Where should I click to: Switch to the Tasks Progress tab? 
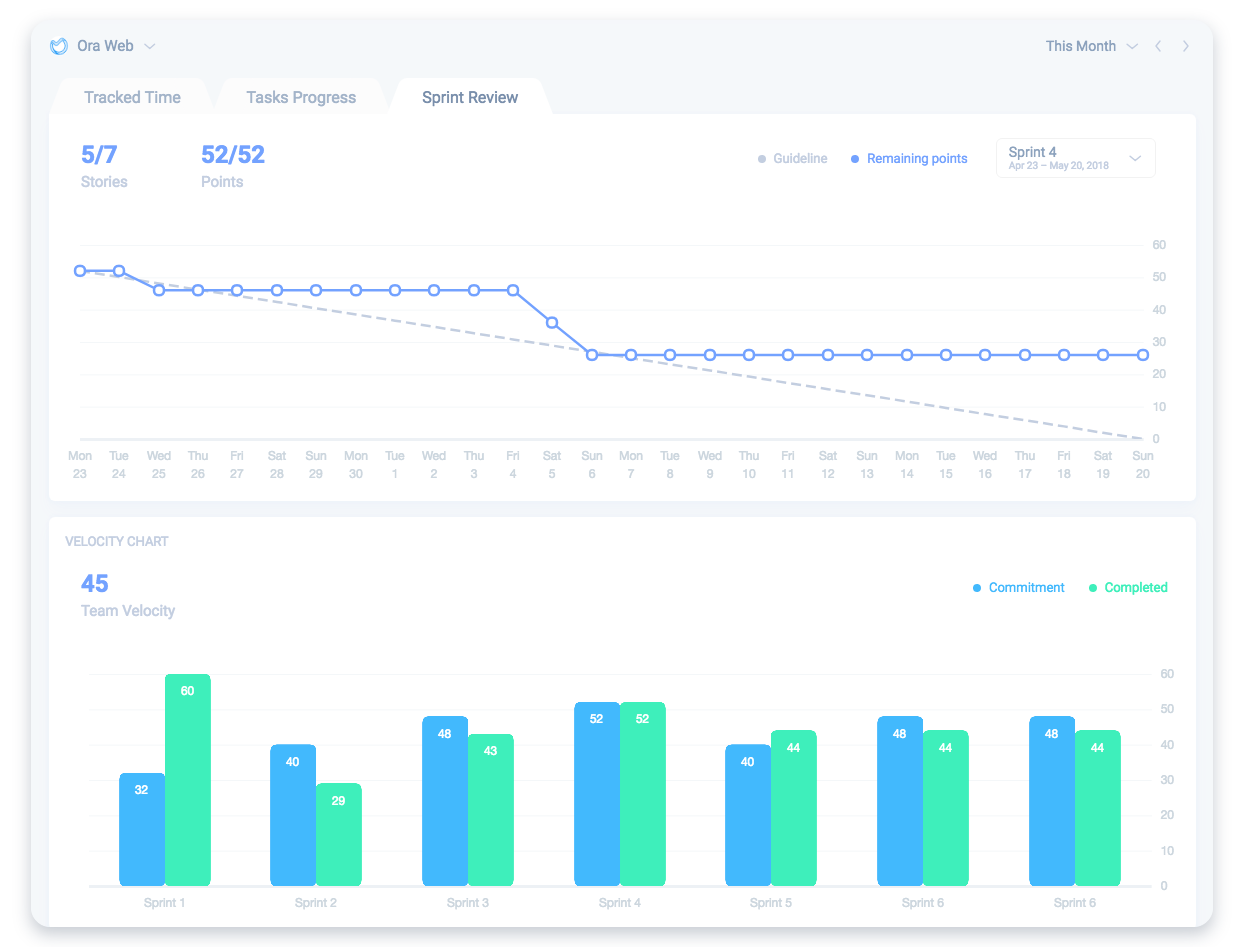[x=300, y=96]
